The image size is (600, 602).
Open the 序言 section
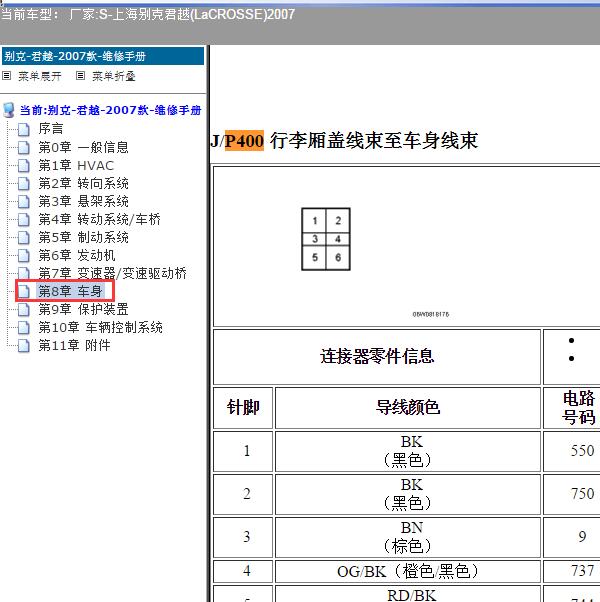[51, 129]
